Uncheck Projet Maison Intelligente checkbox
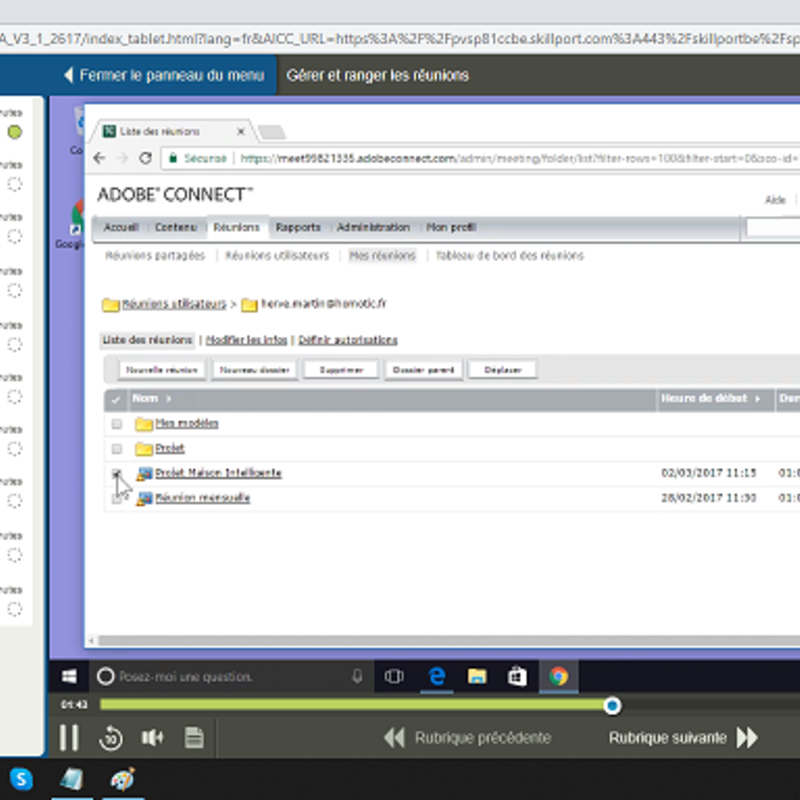Screen dimensions: 800x800 117,474
